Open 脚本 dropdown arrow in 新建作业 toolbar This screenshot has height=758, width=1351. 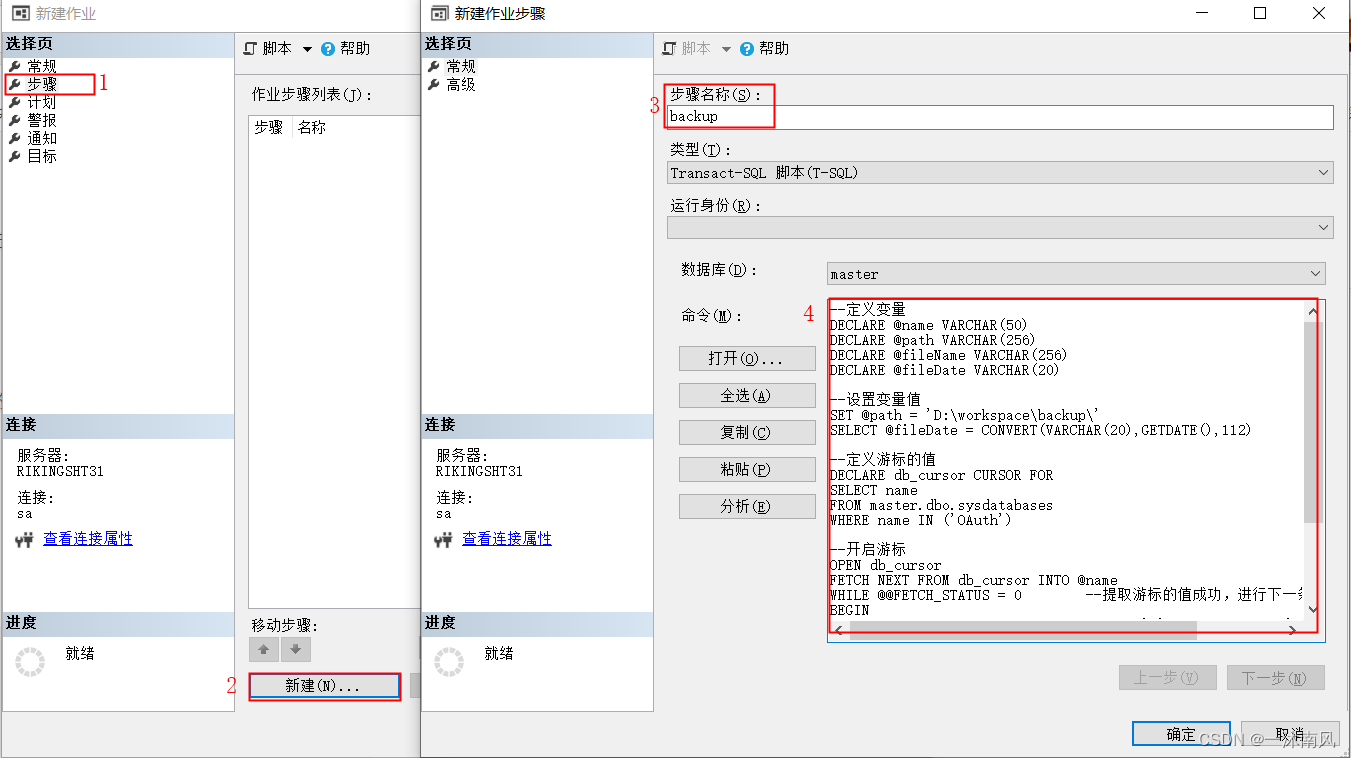307,49
